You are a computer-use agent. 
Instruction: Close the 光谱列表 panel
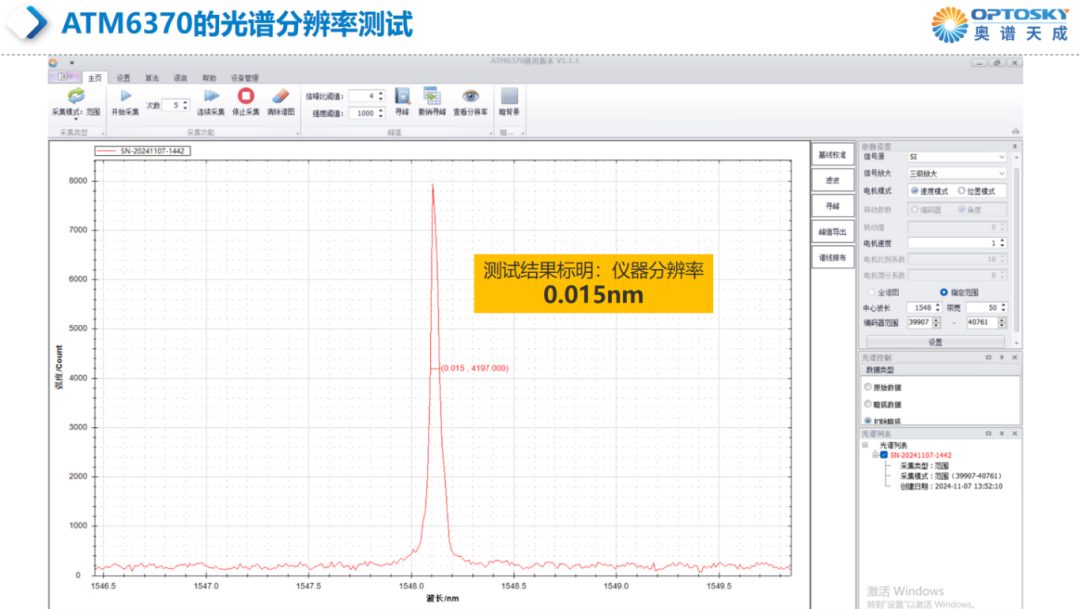[x=1015, y=433]
